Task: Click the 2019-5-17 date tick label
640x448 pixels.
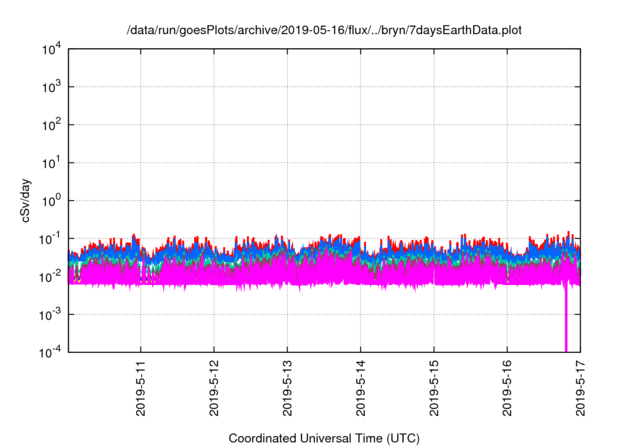Action: (x=580, y=388)
